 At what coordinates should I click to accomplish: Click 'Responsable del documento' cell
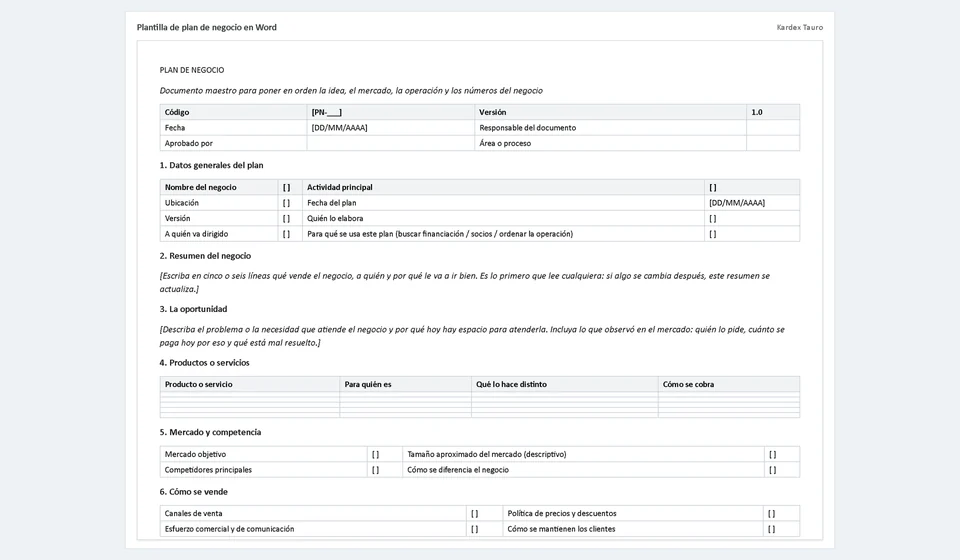pyautogui.click(x=610, y=128)
